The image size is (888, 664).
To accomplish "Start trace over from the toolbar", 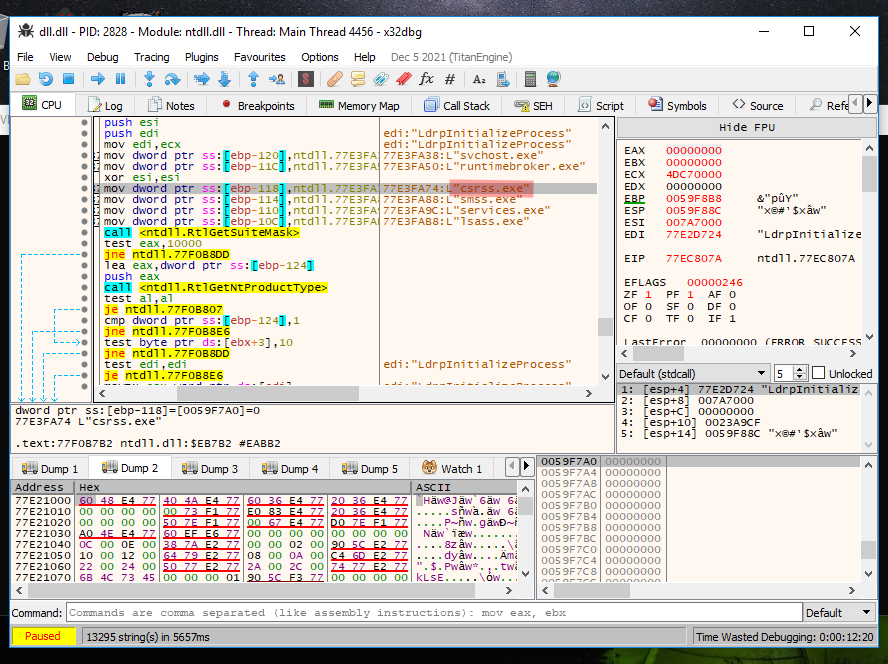I will click(224, 79).
